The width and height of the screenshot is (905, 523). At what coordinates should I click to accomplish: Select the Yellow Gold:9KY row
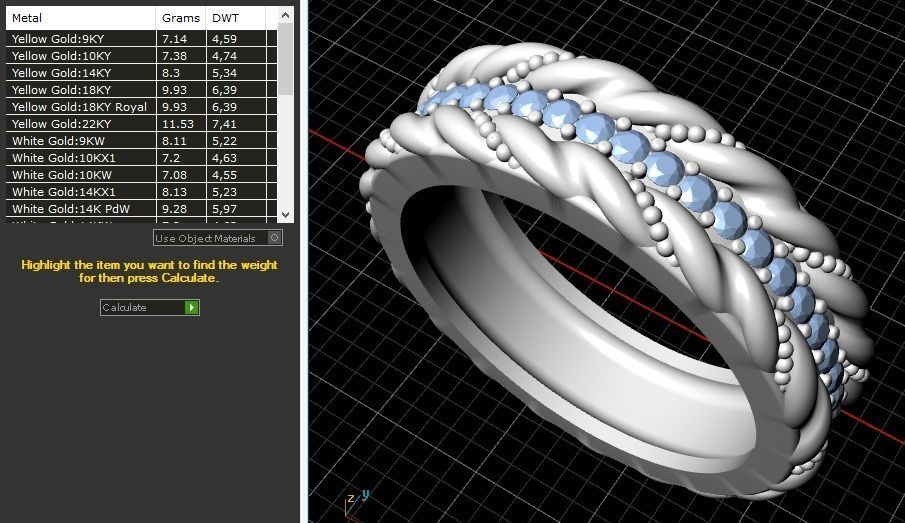pyautogui.click(x=141, y=39)
